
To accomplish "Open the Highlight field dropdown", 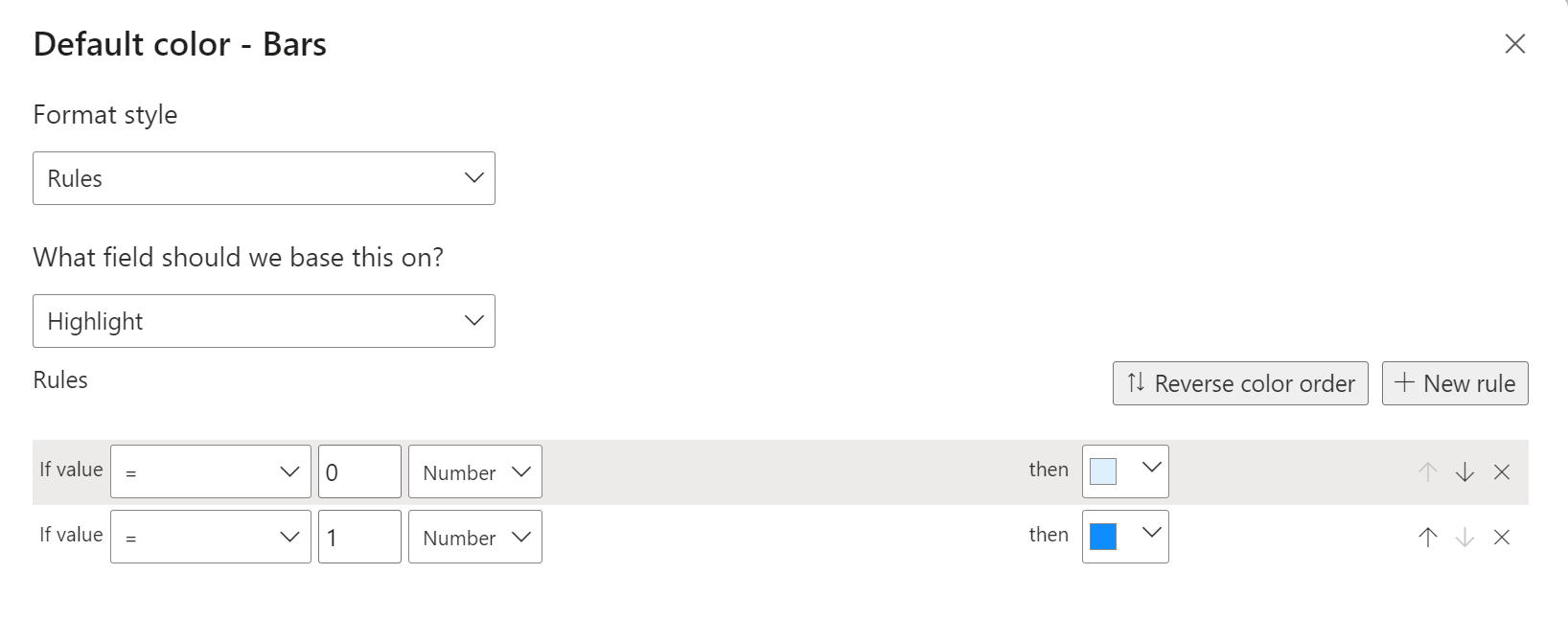I will pos(264,321).
